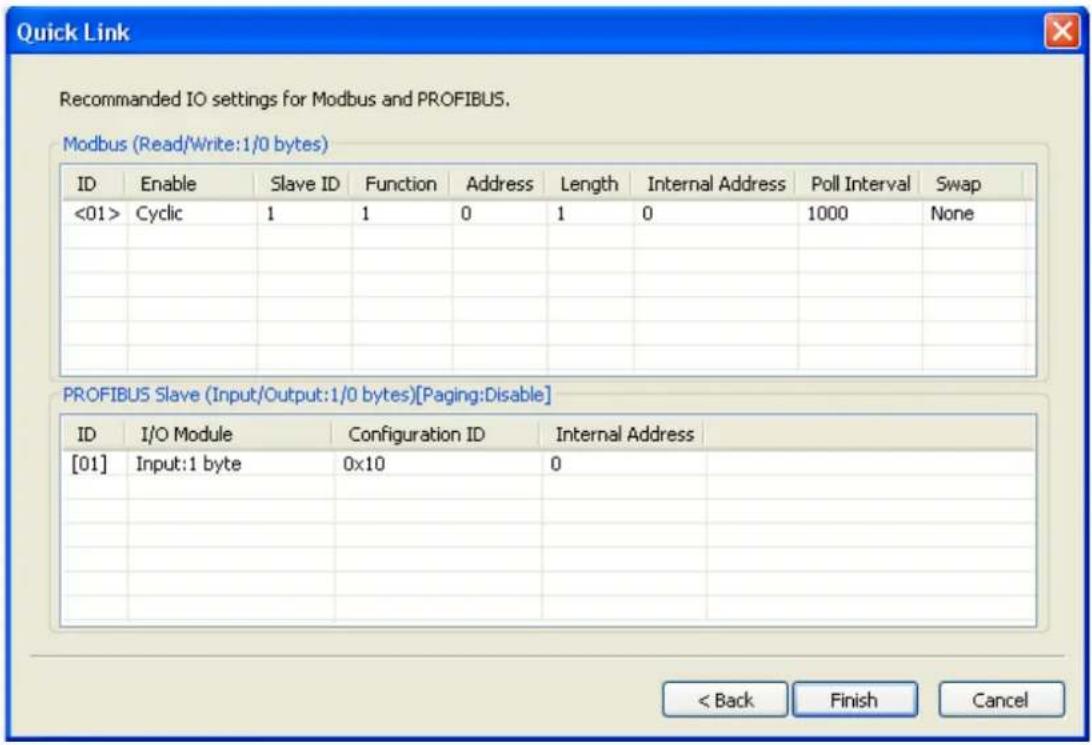The width and height of the screenshot is (1092, 745).
Task: Click the Cyclic cell in Modbus row
Action: coord(159,213)
